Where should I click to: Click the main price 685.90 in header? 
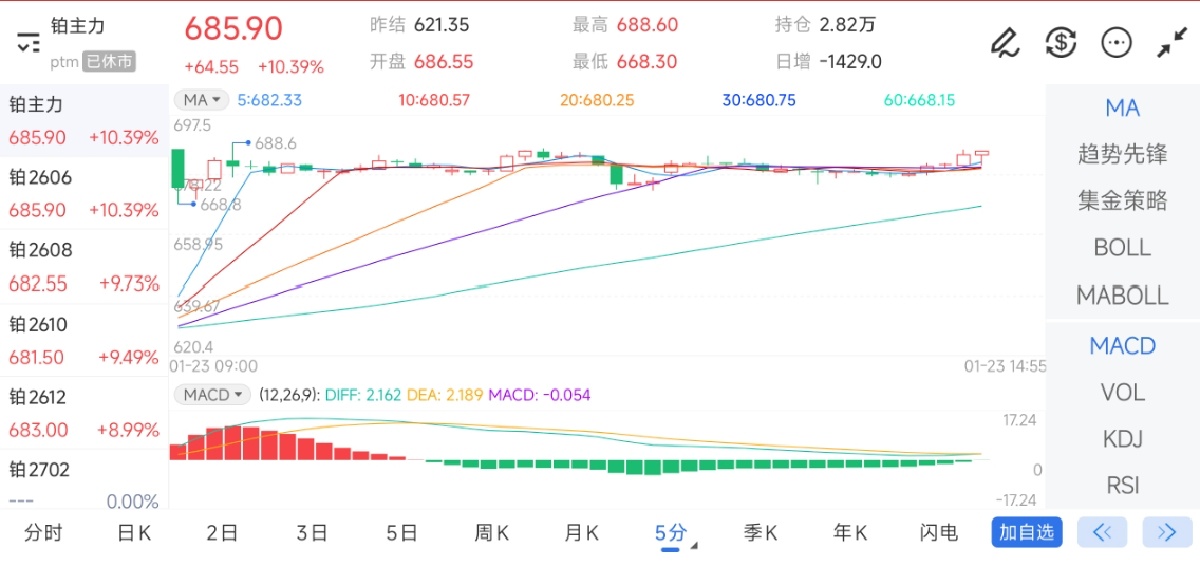pyautogui.click(x=233, y=28)
